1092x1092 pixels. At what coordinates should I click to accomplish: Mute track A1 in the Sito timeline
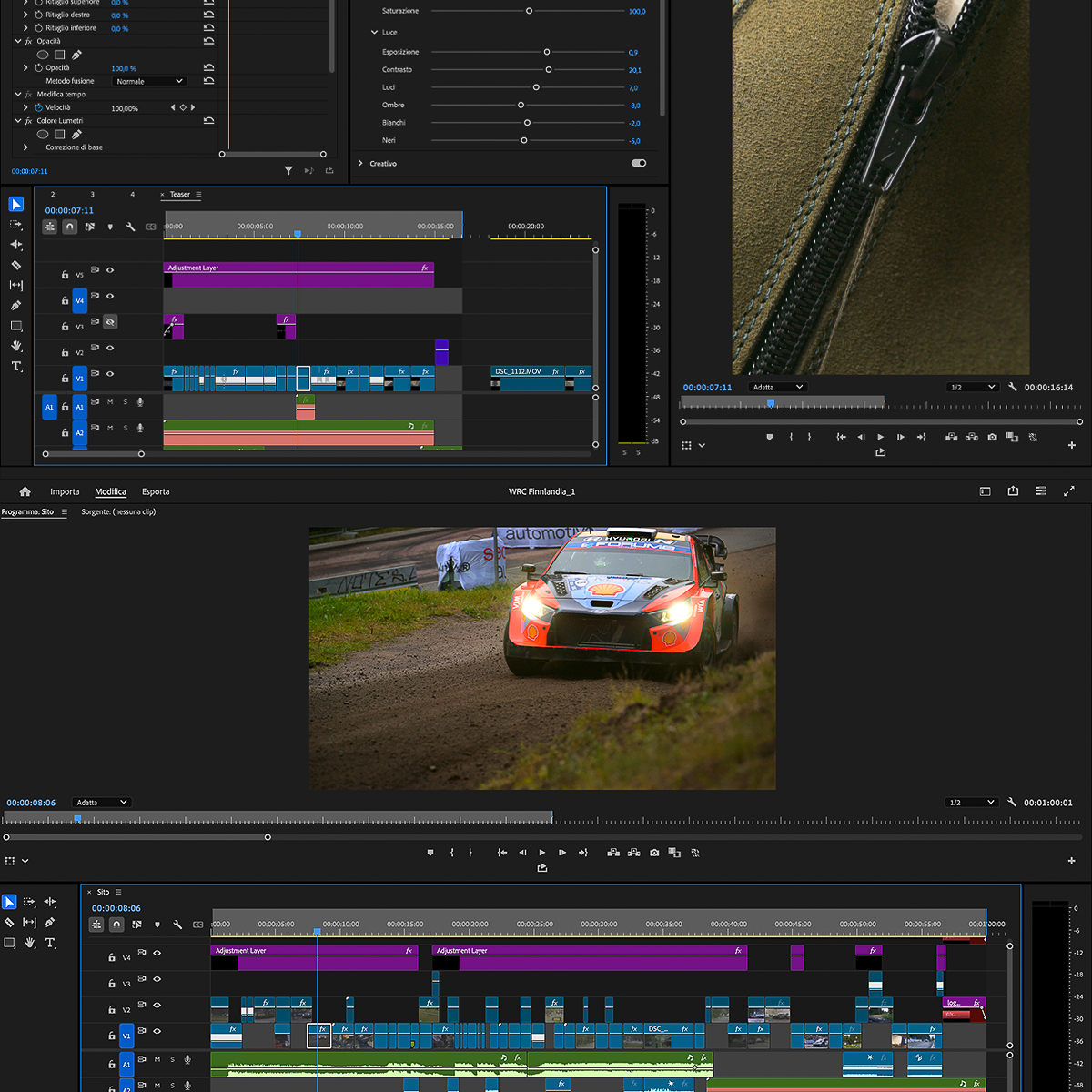(x=157, y=1059)
